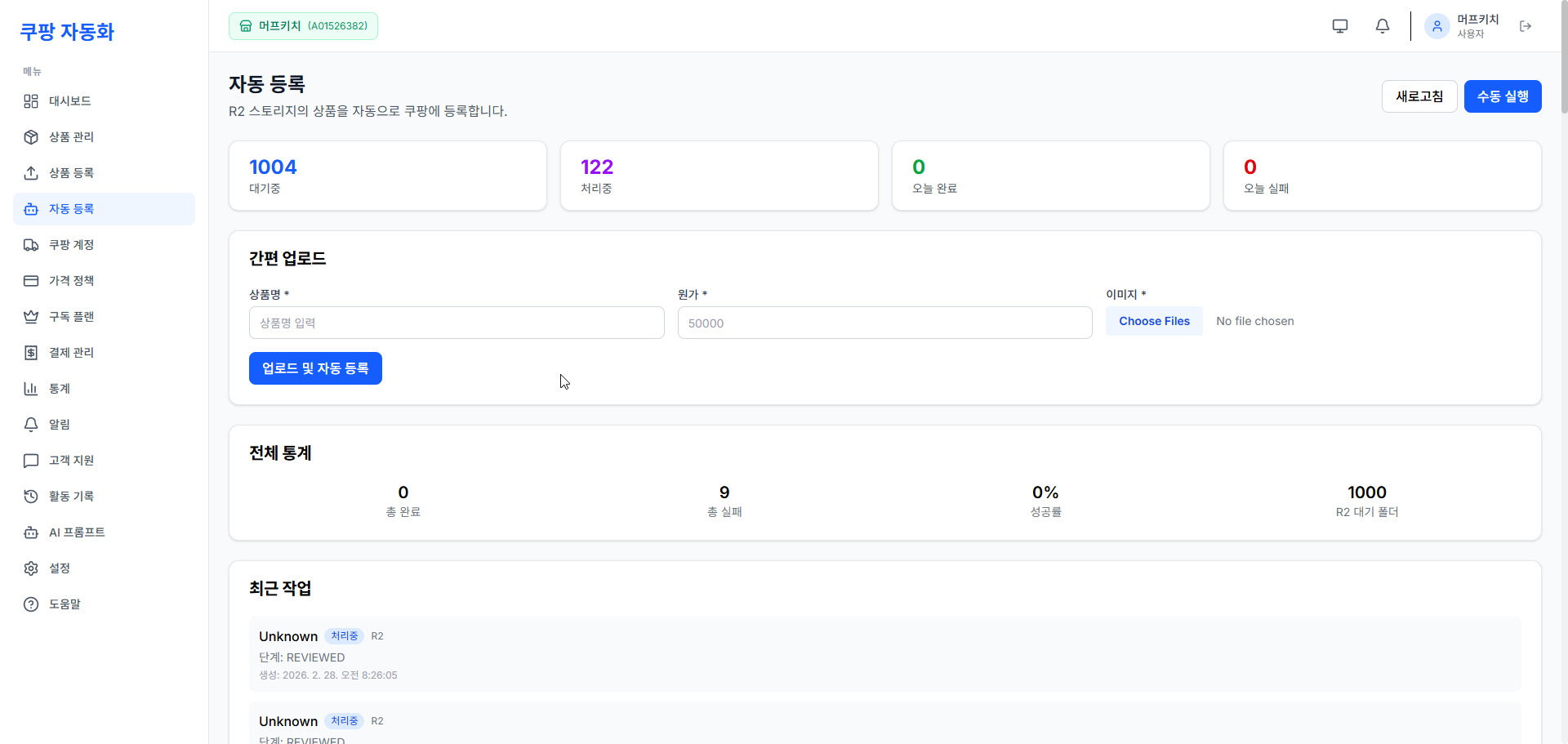Click the 1004 대기중 count
Image resolution: width=1568 pixels, height=744 pixels.
273,167
